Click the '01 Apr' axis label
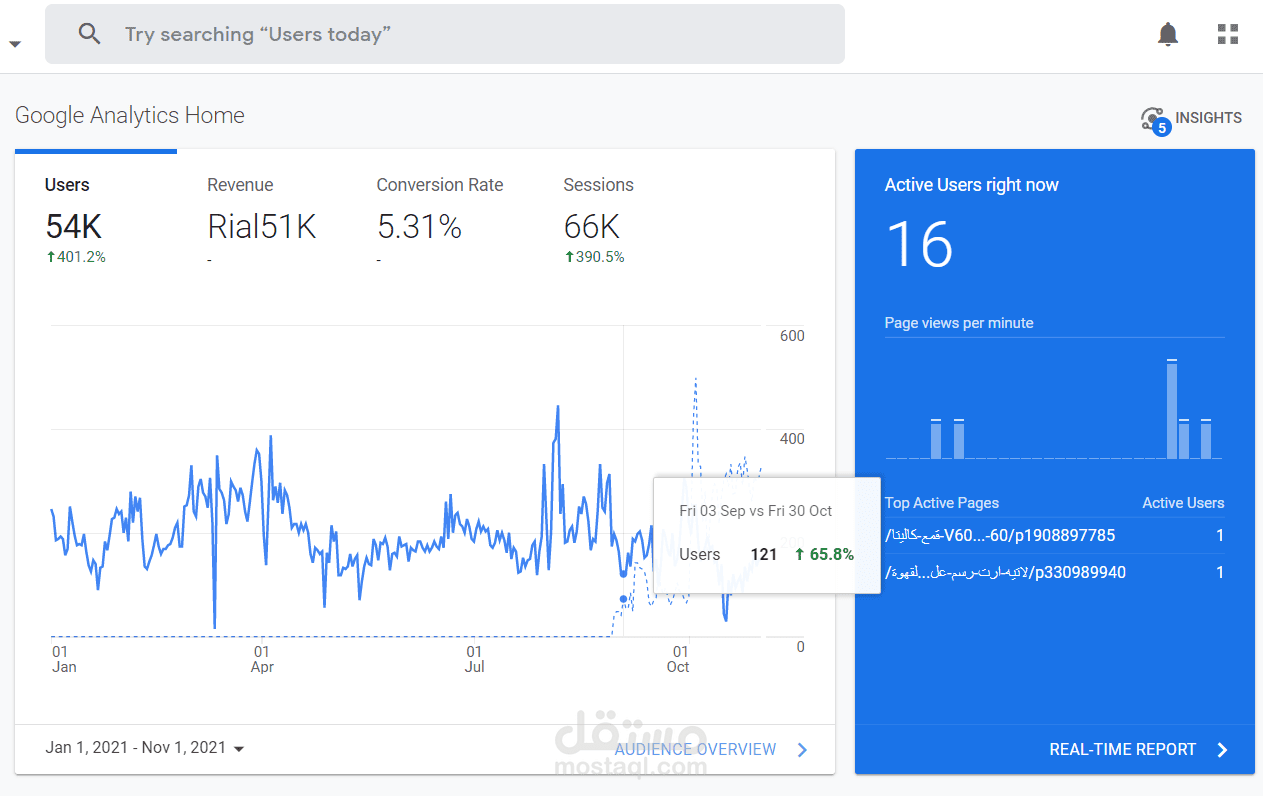This screenshot has width=1263, height=796. (x=262, y=659)
